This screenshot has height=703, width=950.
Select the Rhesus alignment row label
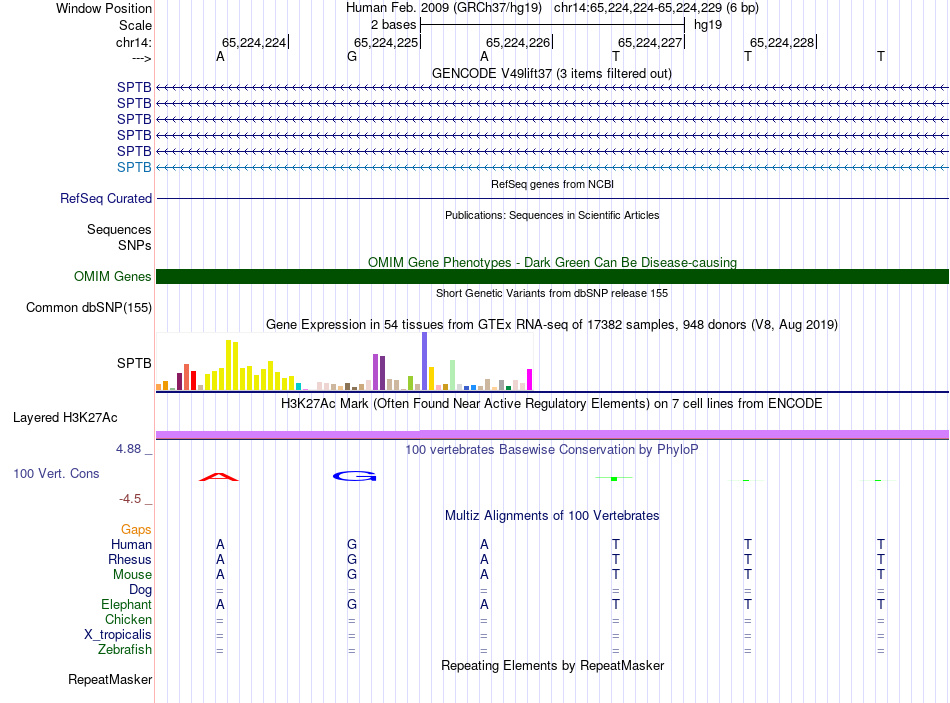(x=130, y=559)
